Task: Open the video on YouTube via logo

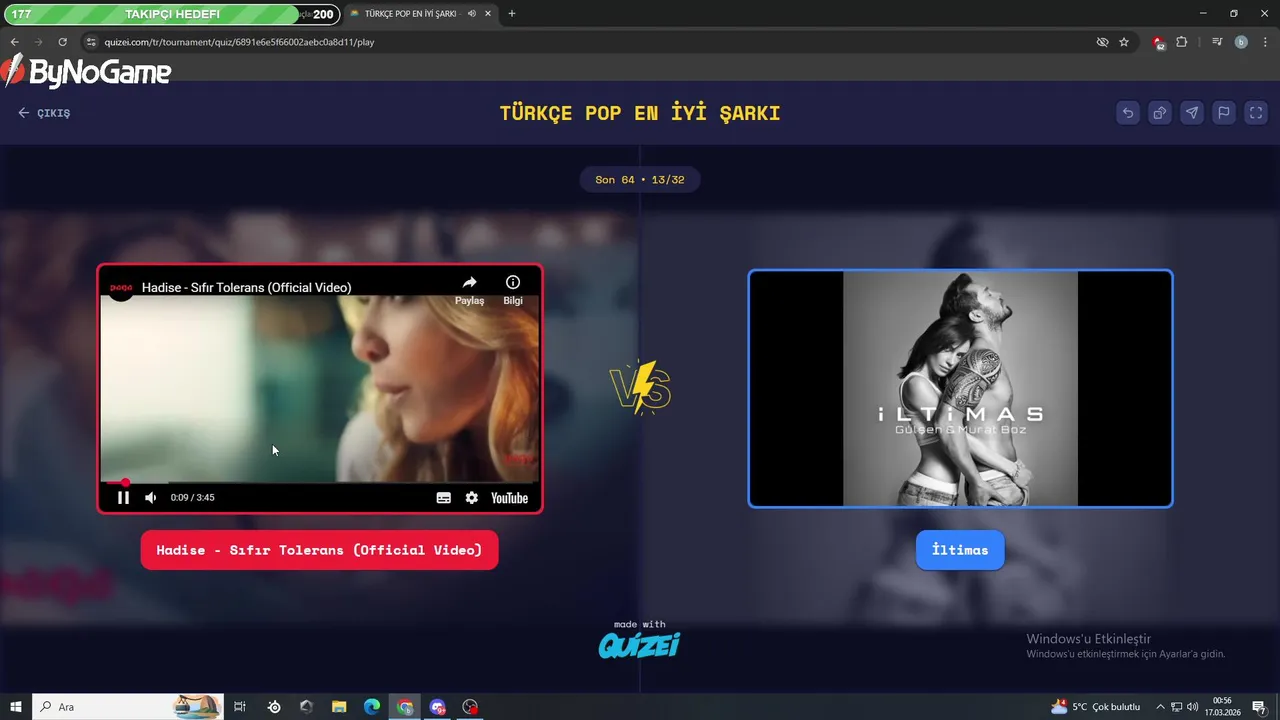Action: [x=509, y=498]
